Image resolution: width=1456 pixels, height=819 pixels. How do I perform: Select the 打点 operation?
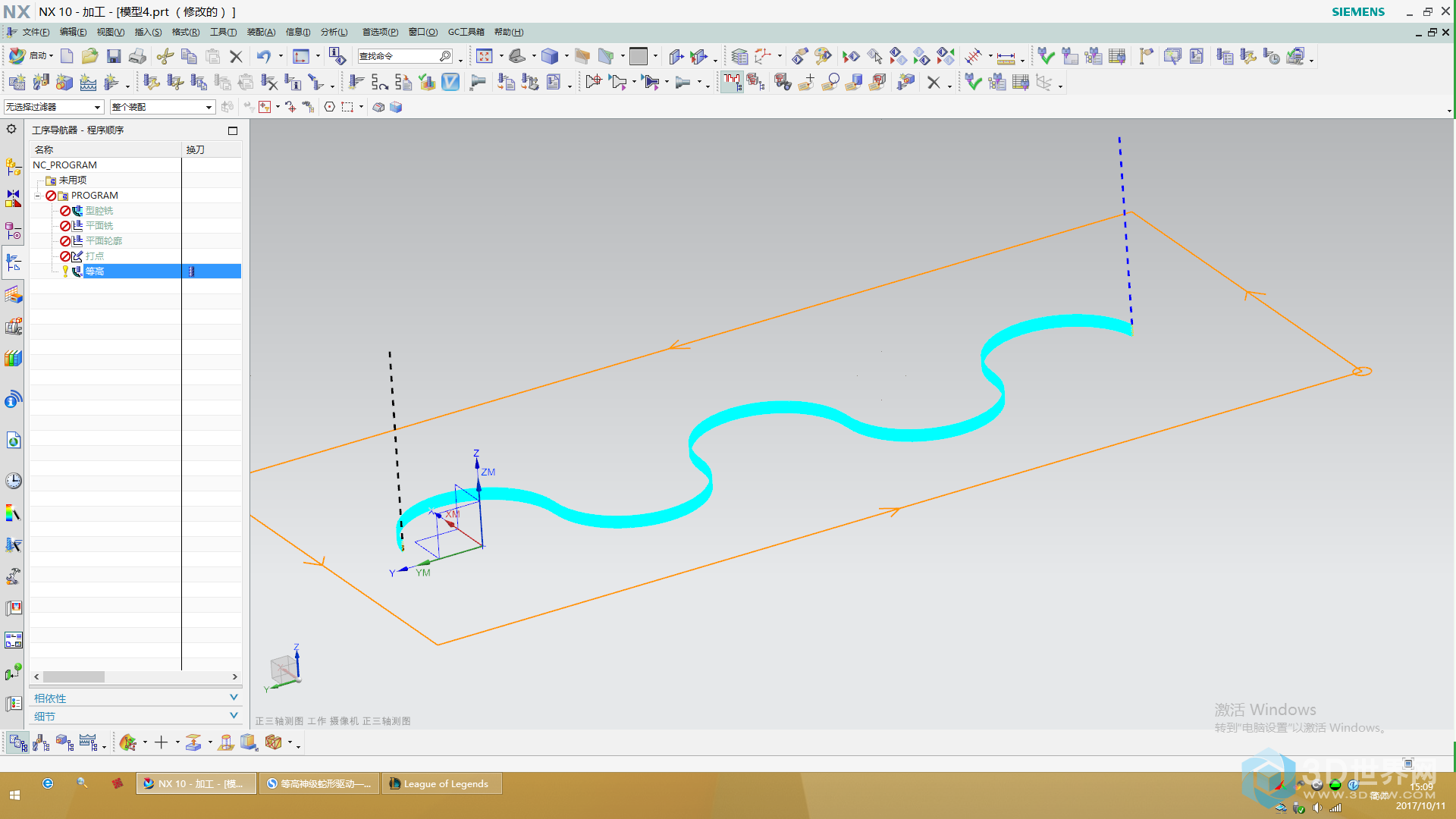(x=95, y=256)
